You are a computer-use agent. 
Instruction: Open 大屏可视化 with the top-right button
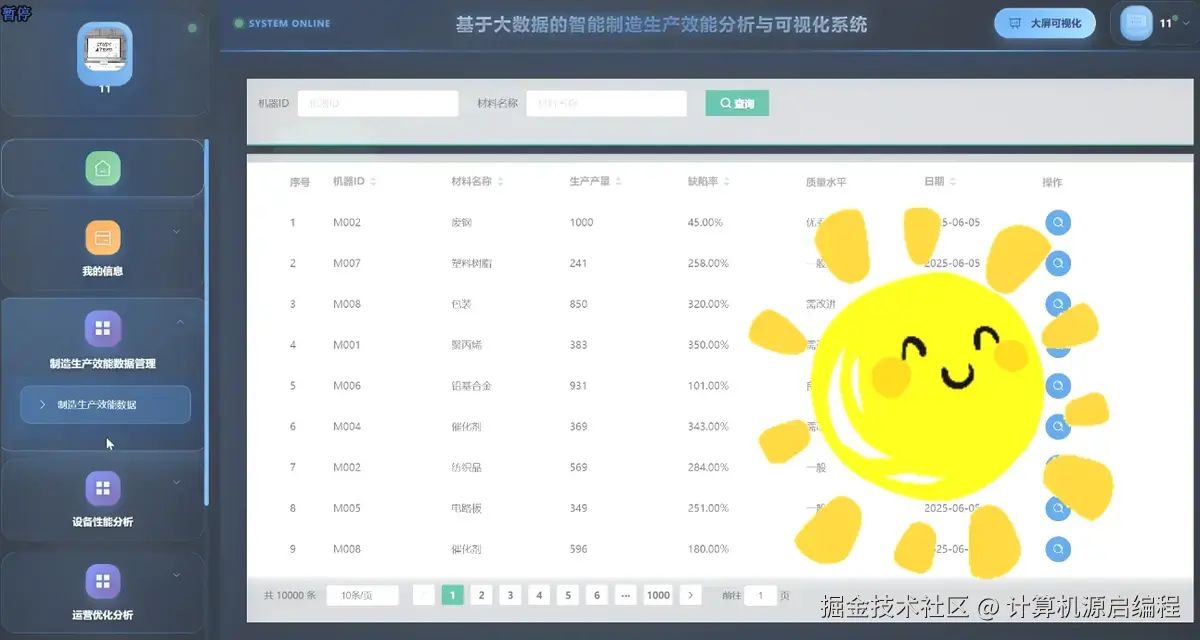point(1044,22)
